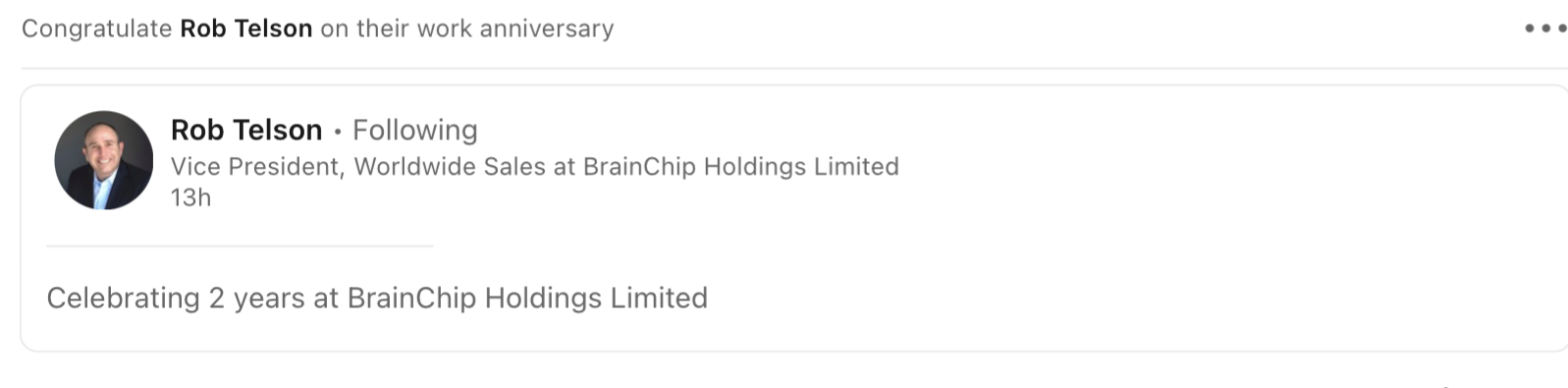Image resolution: width=1568 pixels, height=388 pixels.
Task: Click short divider line under profile info
Action: 240,246
